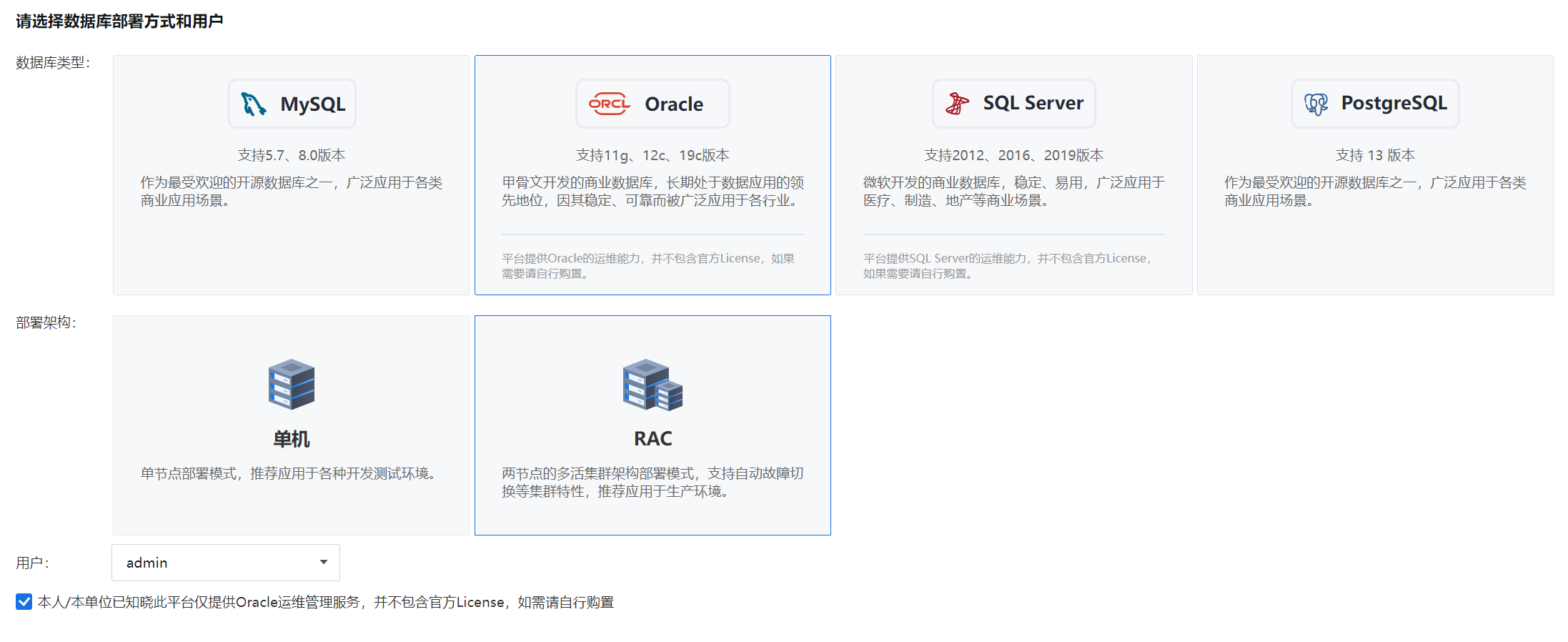This screenshot has width=1568, height=642.
Task: Click the Oracle label button
Action: [x=652, y=104]
